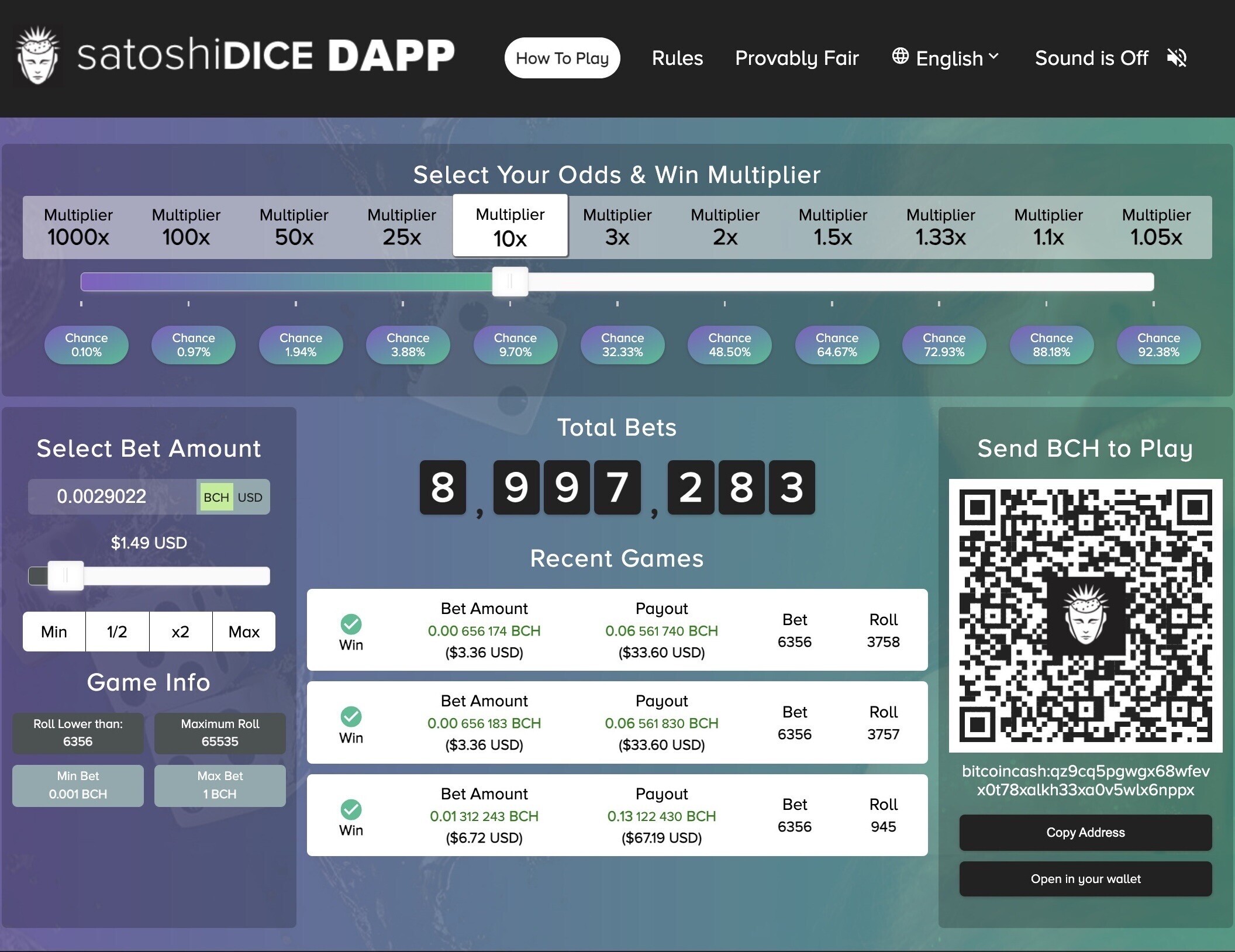Click the $1.49 USD value
1235x952 pixels.
(149, 543)
